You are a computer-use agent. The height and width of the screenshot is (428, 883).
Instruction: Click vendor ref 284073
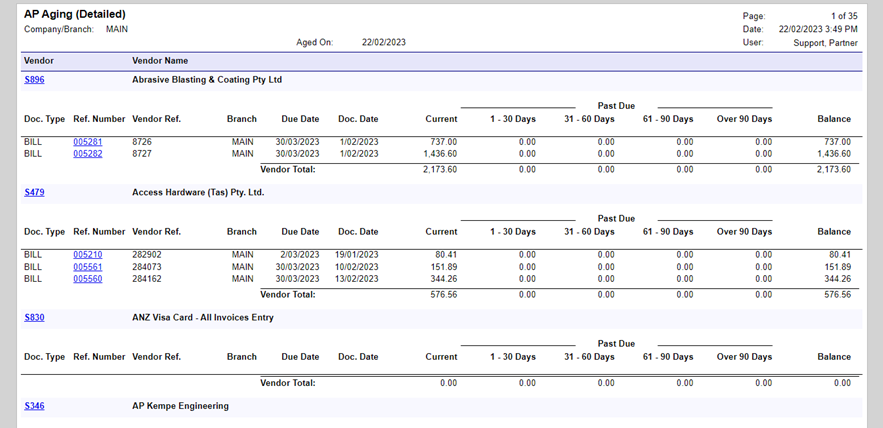tap(146, 267)
